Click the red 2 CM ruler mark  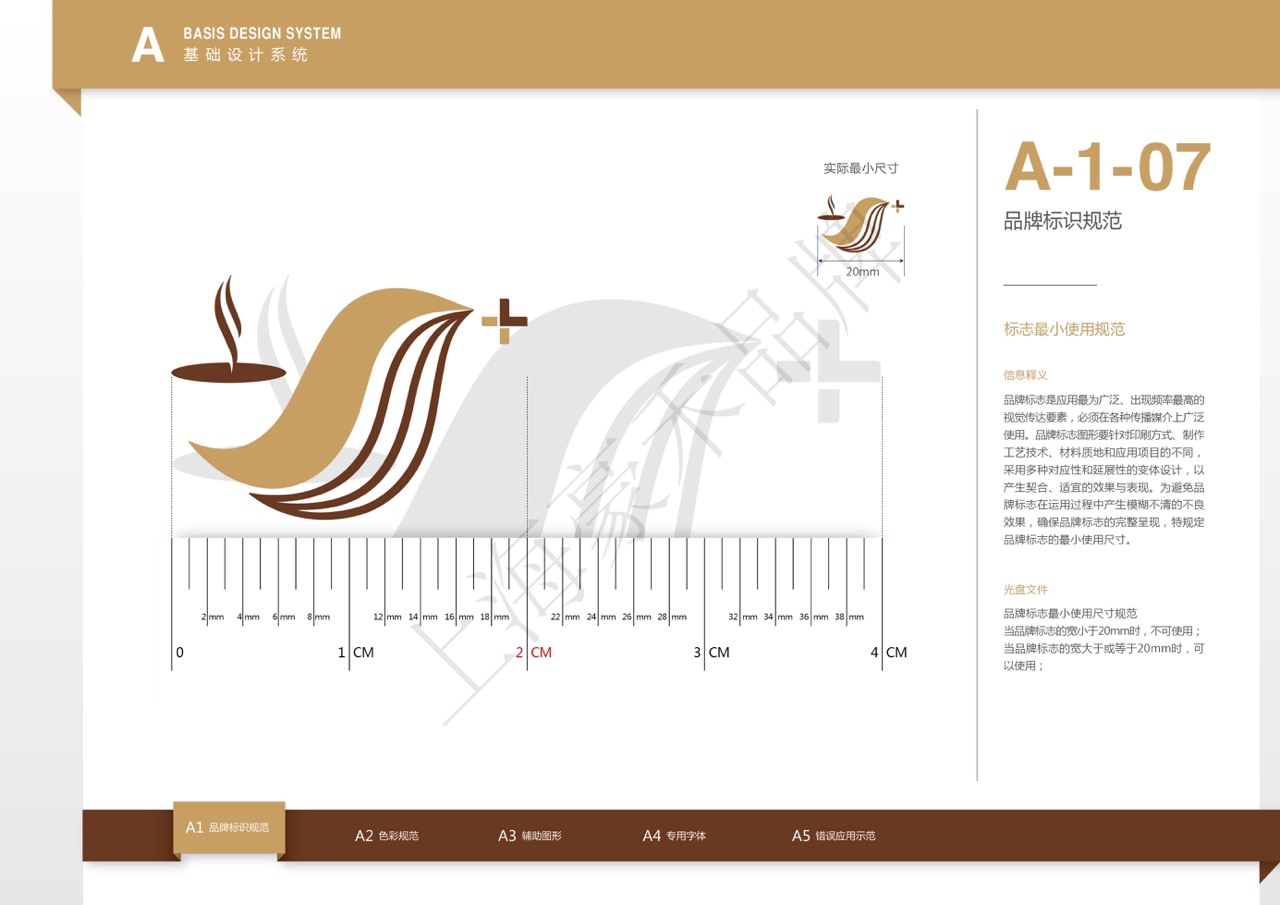coord(534,653)
